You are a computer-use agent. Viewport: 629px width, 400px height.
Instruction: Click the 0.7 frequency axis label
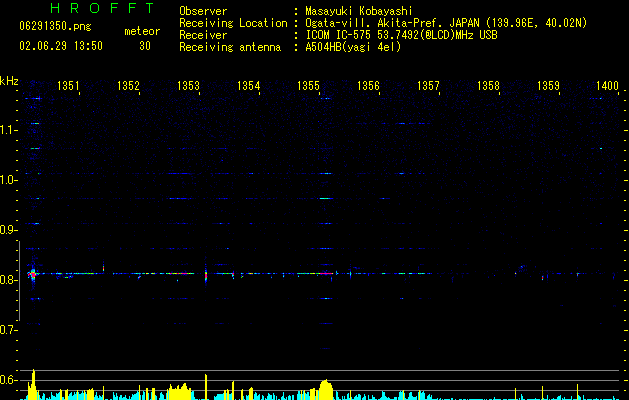coord(8,330)
